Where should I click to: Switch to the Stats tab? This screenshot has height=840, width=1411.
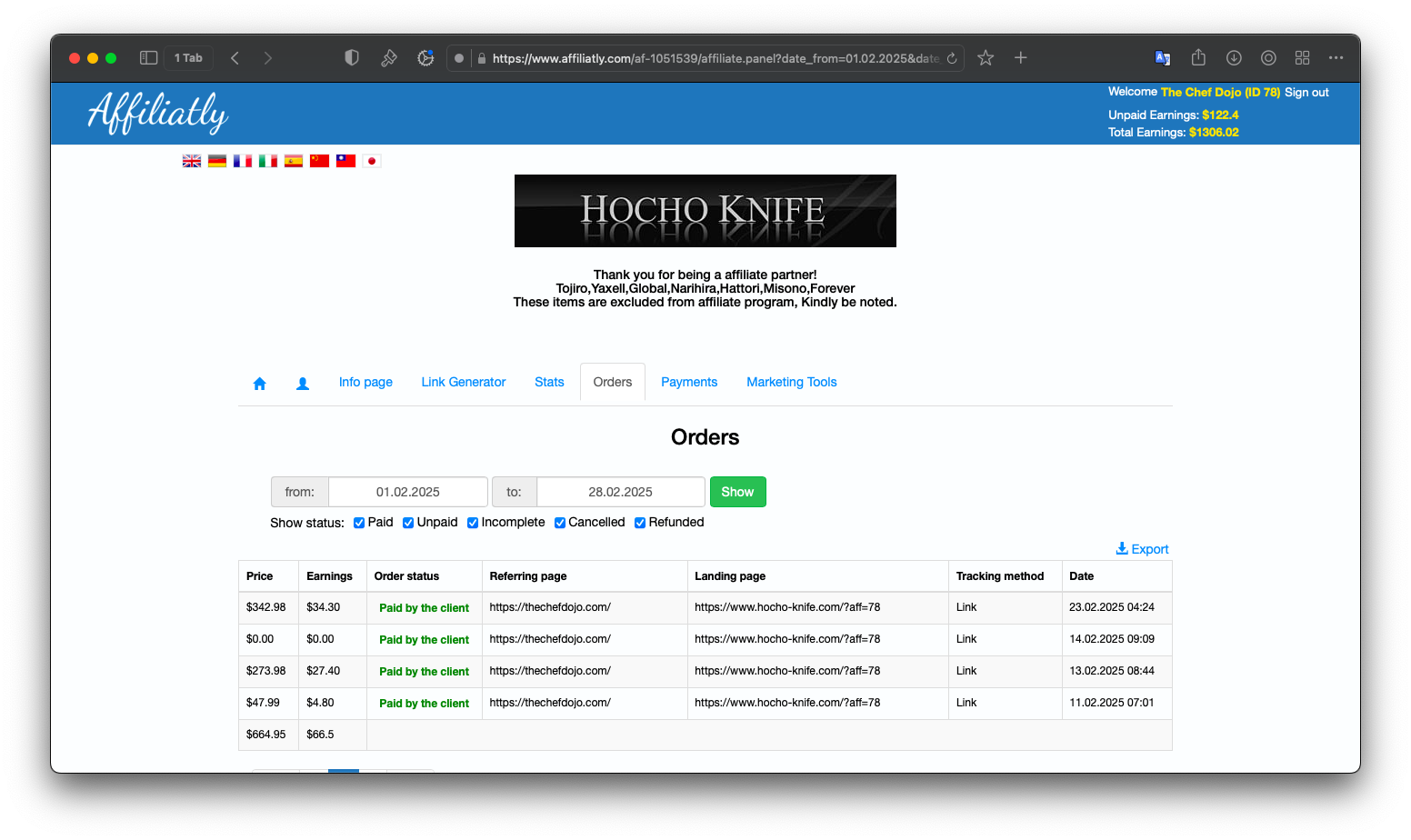(549, 382)
